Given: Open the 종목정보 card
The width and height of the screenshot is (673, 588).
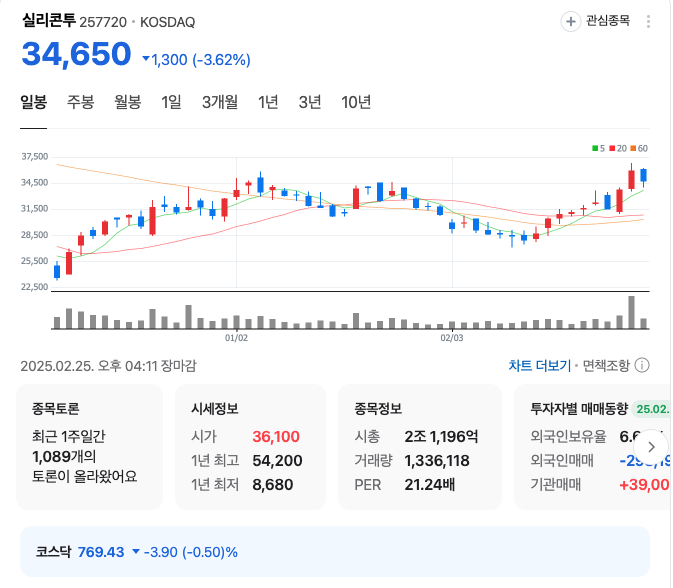Looking at the screenshot, I should (x=420, y=447).
